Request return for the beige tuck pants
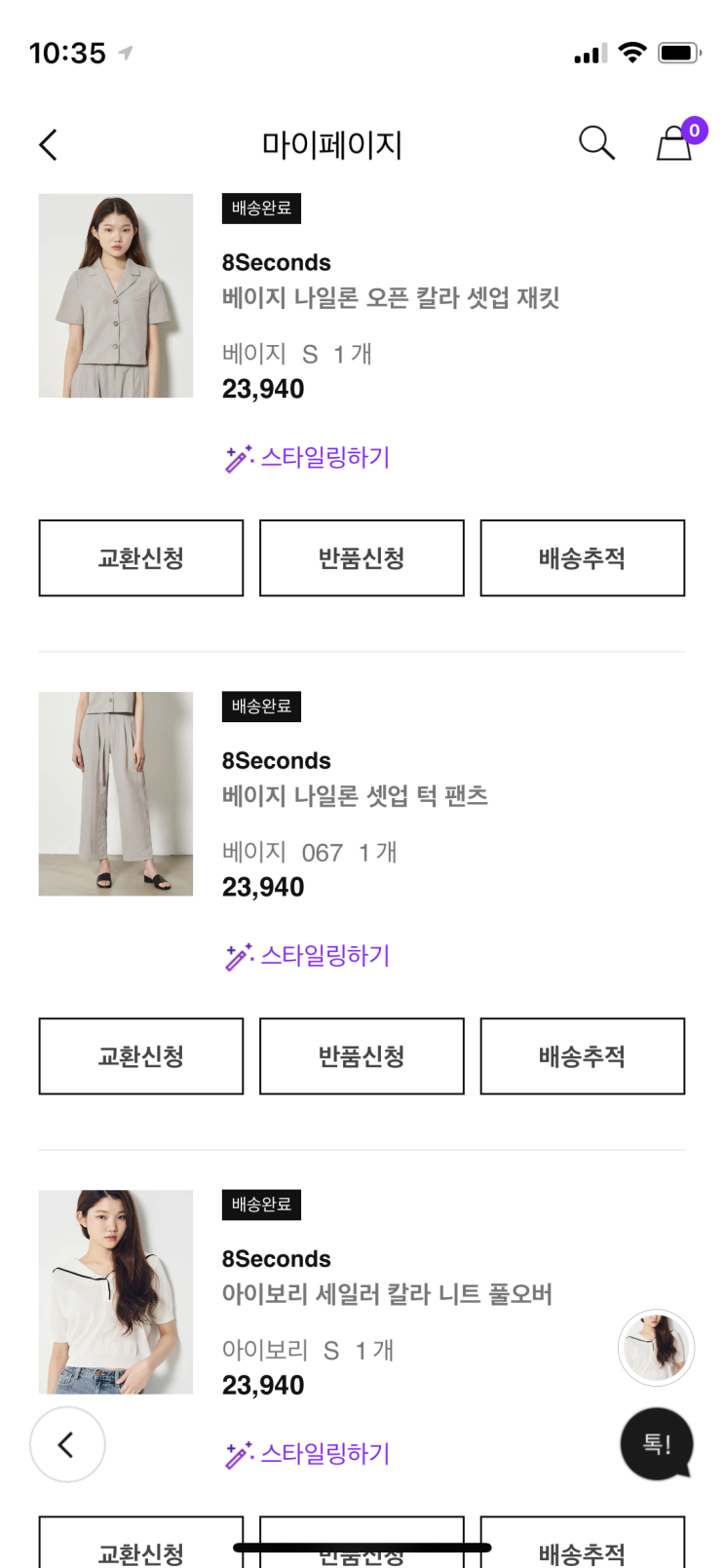The width and height of the screenshot is (724, 1568). pos(362,1056)
